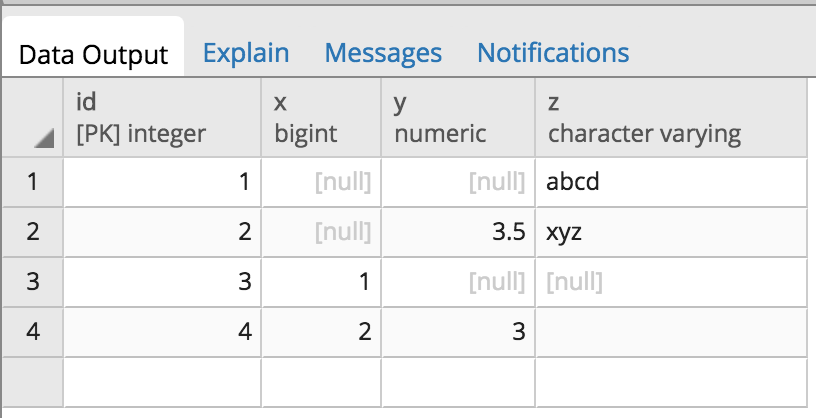This screenshot has width=816, height=418.
Task: Switch to the Messages tab
Action: pos(383,53)
